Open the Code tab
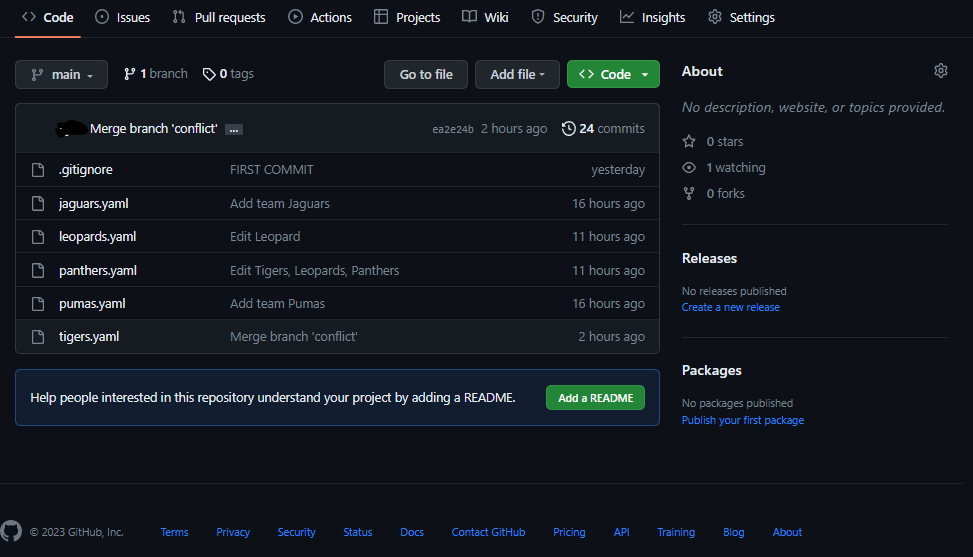The width and height of the screenshot is (973, 557). [x=48, y=17]
